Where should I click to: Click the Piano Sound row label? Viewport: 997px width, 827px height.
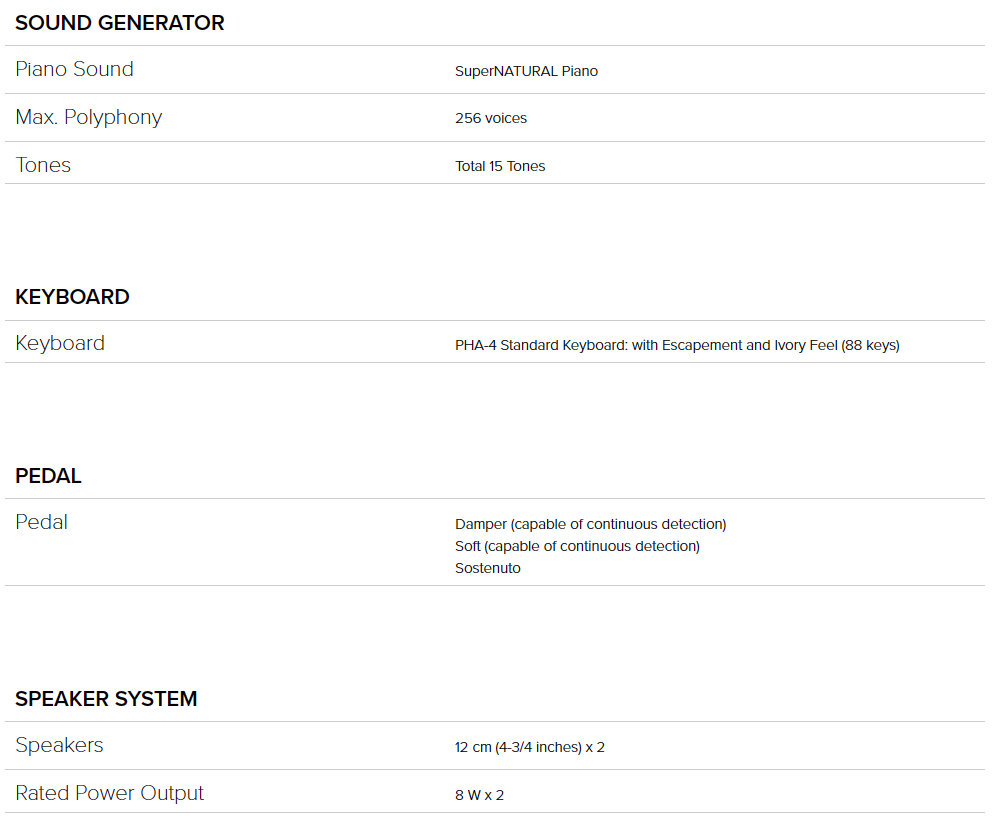pyautogui.click(x=74, y=69)
